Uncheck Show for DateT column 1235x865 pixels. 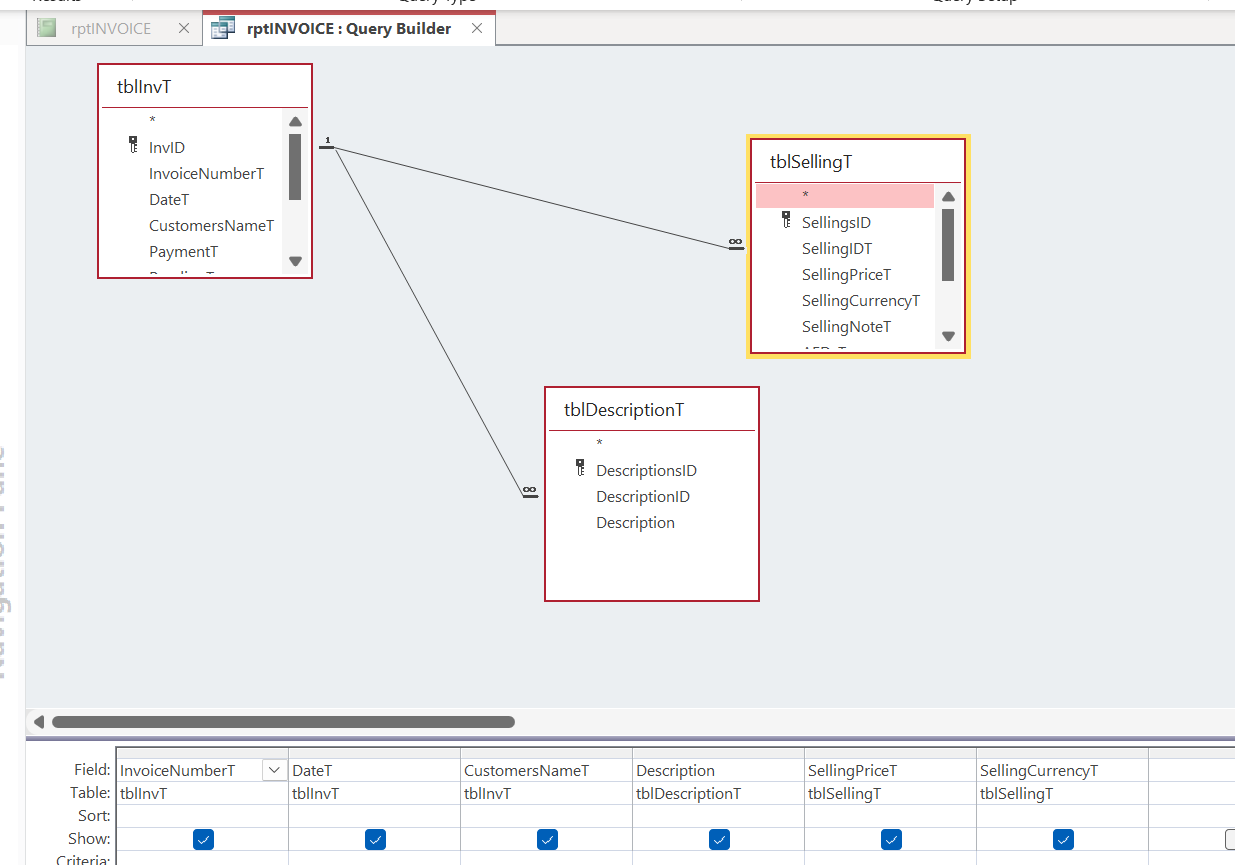coord(375,839)
